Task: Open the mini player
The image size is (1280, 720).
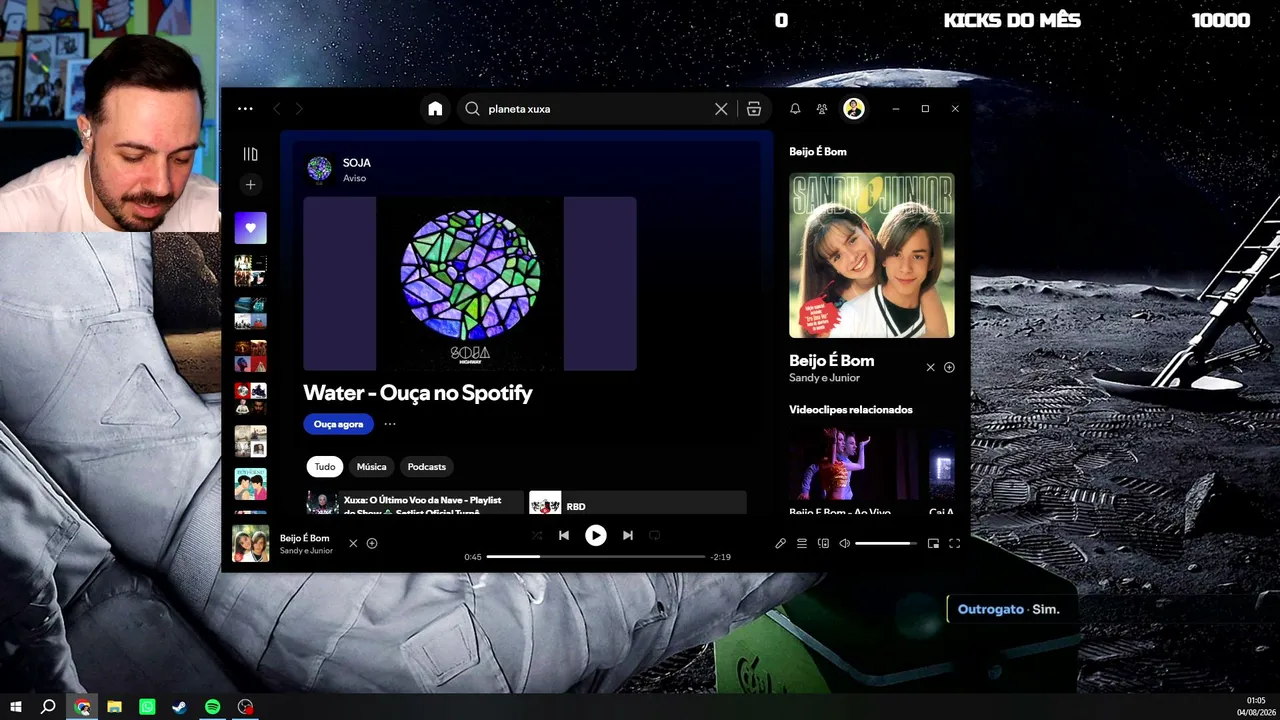Action: pyautogui.click(x=933, y=543)
